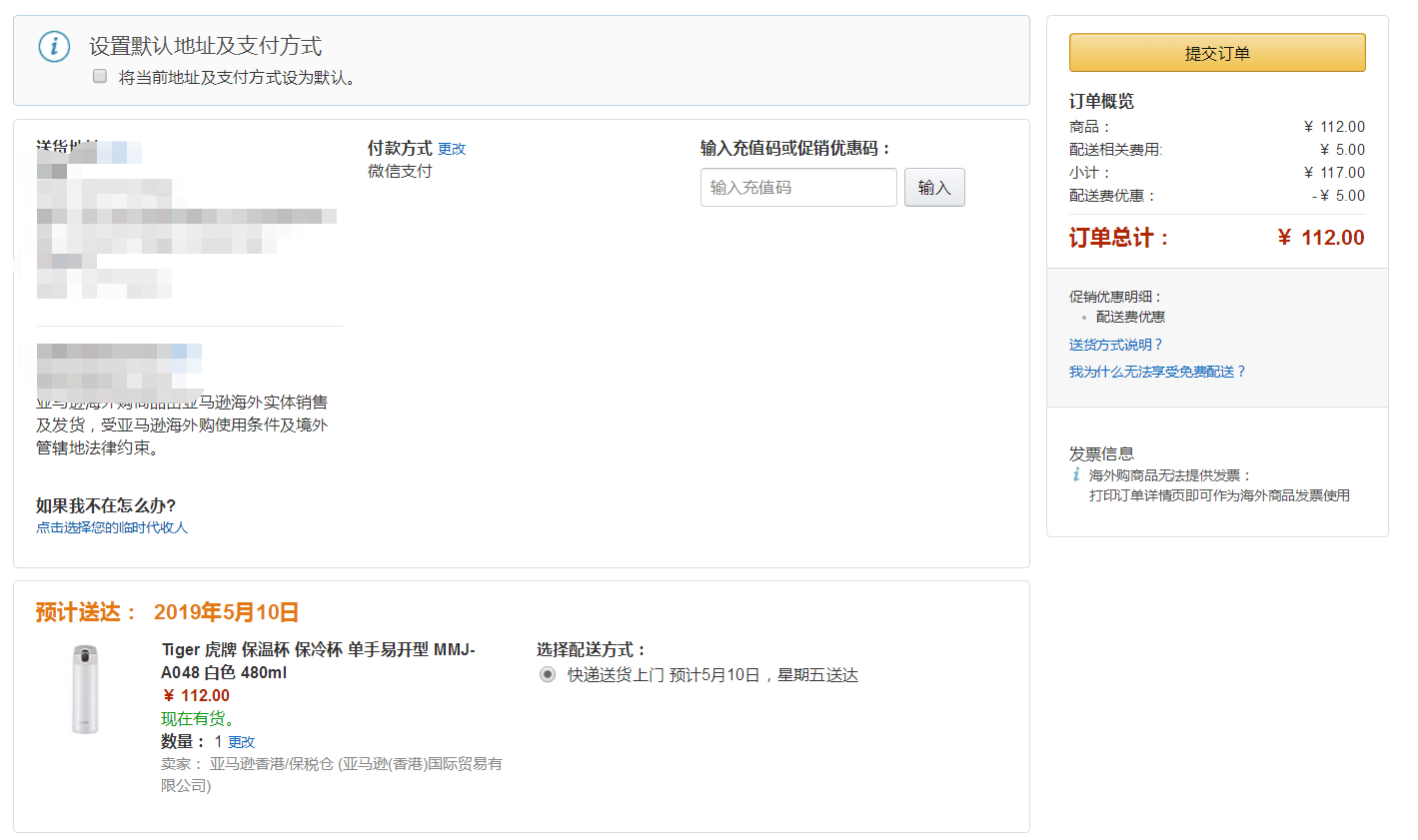Click 点击选择您的临时代收人 link
The image size is (1418, 840).
tap(112, 527)
